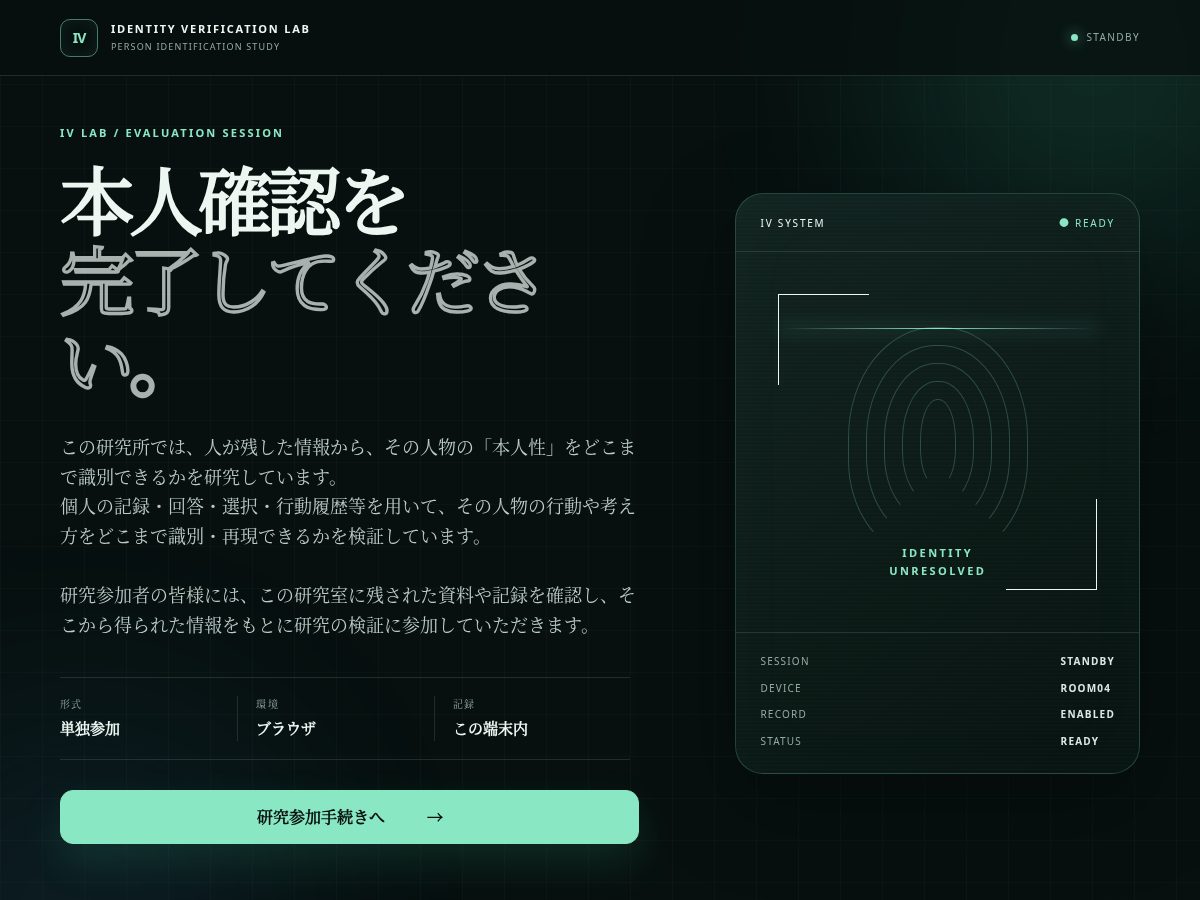Image resolution: width=1200 pixels, height=900 pixels.
Task: Click the STANDBY value in the SESSION row
Action: click(1087, 661)
